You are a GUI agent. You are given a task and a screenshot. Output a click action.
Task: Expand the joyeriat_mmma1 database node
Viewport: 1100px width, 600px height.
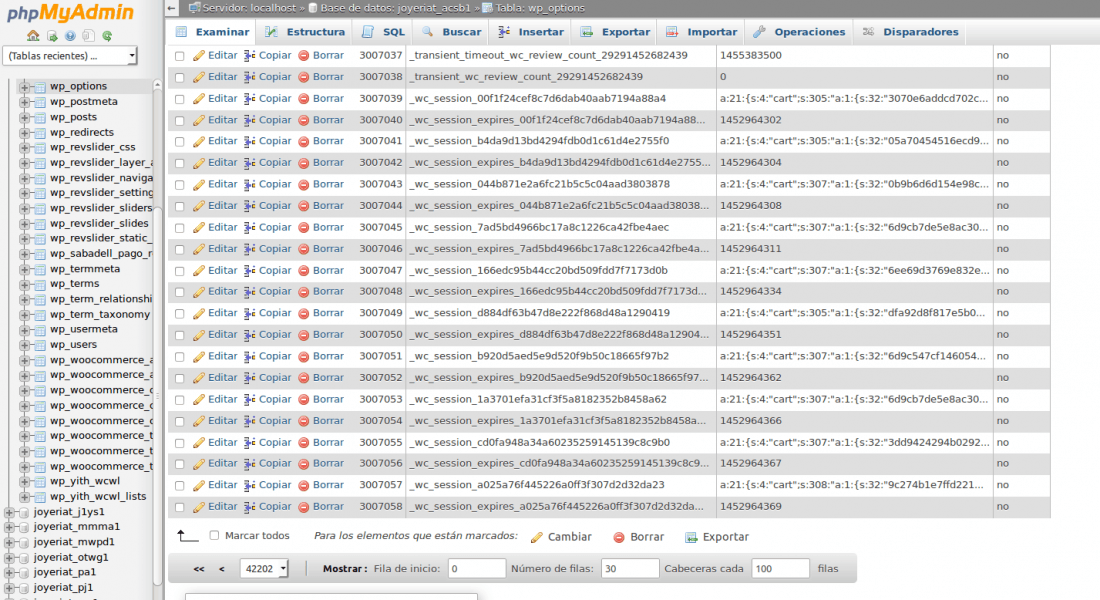tap(9, 527)
